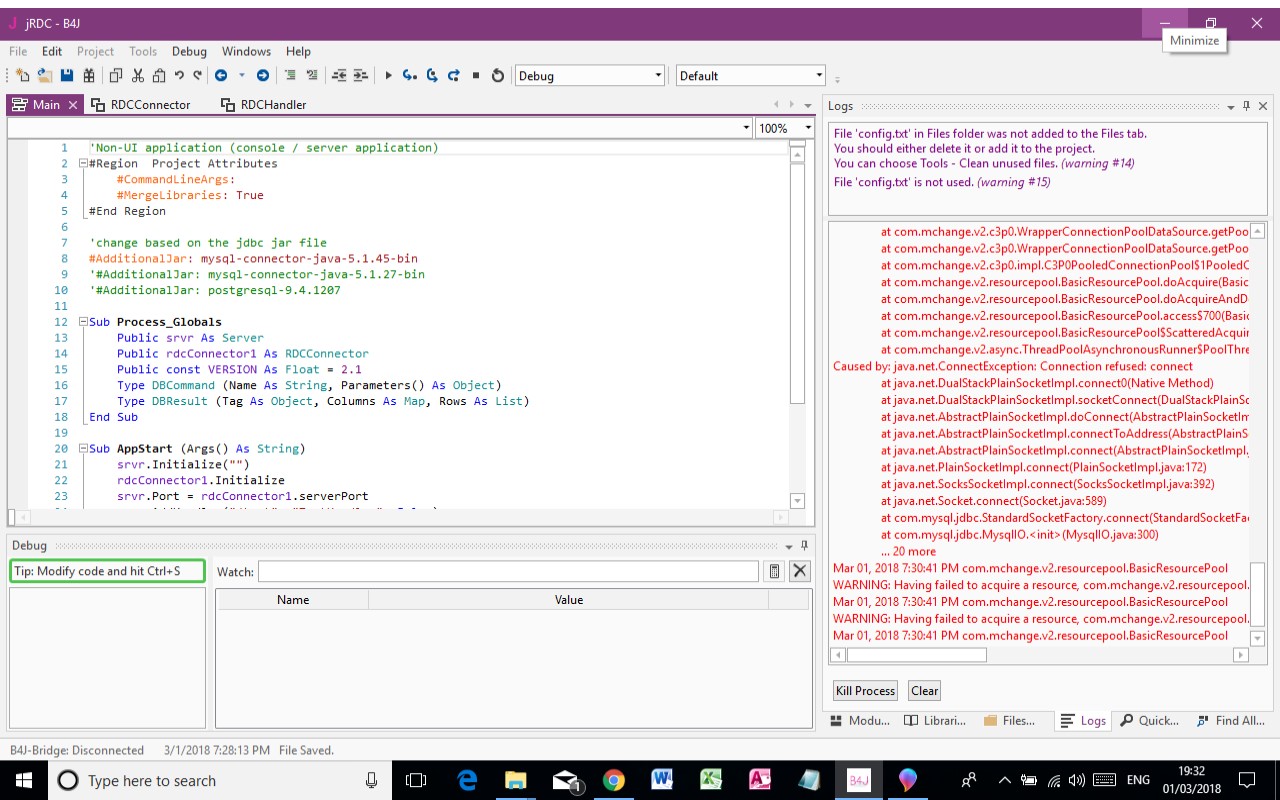The image size is (1280, 800).
Task: Navigate backward with the blue left arrow
Action: (x=221, y=76)
